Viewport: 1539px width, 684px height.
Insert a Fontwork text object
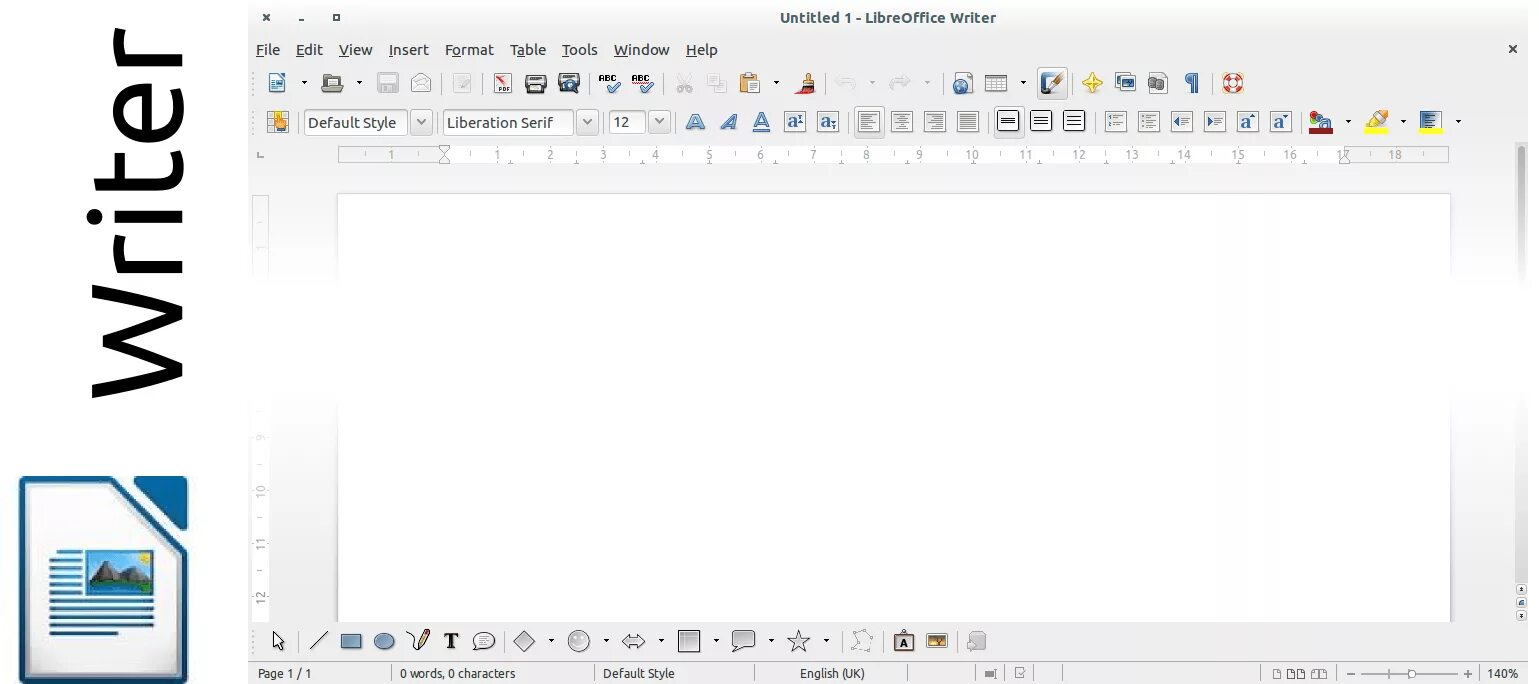pyautogui.click(x=903, y=641)
